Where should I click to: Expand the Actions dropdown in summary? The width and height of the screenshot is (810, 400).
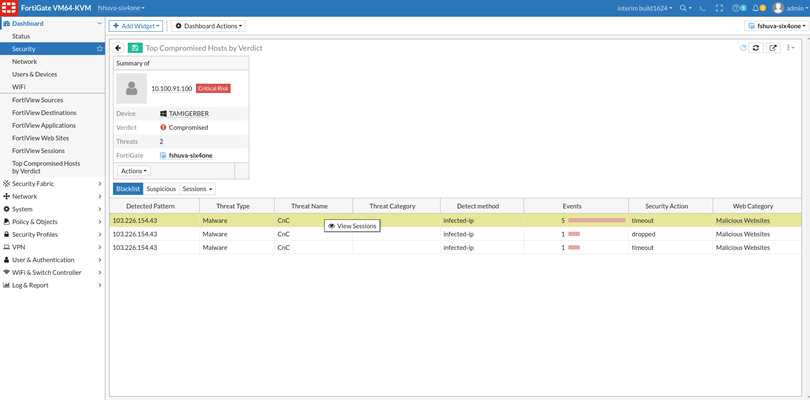pyautogui.click(x=133, y=171)
